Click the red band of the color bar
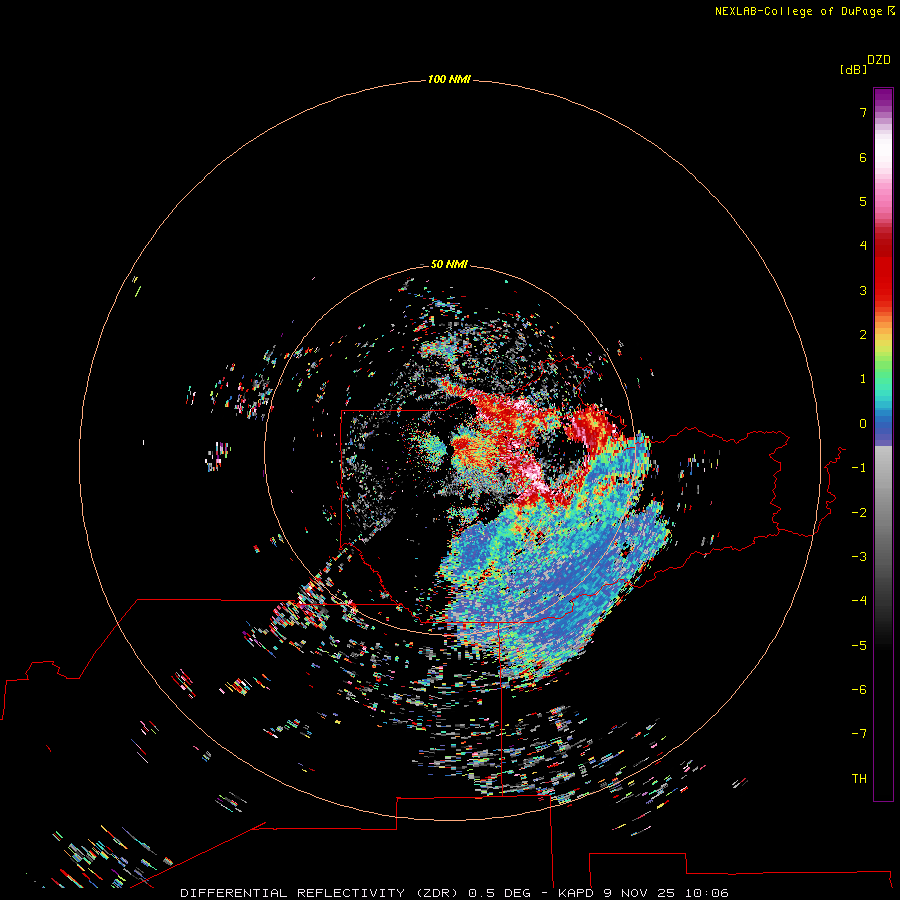Viewport: 900px width, 900px height. pyautogui.click(x=883, y=270)
